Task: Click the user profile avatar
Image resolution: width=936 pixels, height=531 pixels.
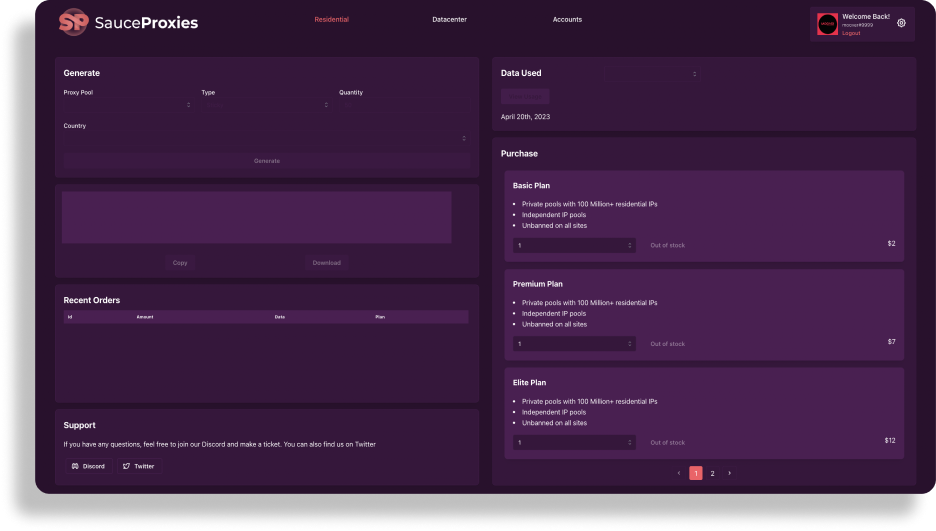Action: click(x=827, y=24)
